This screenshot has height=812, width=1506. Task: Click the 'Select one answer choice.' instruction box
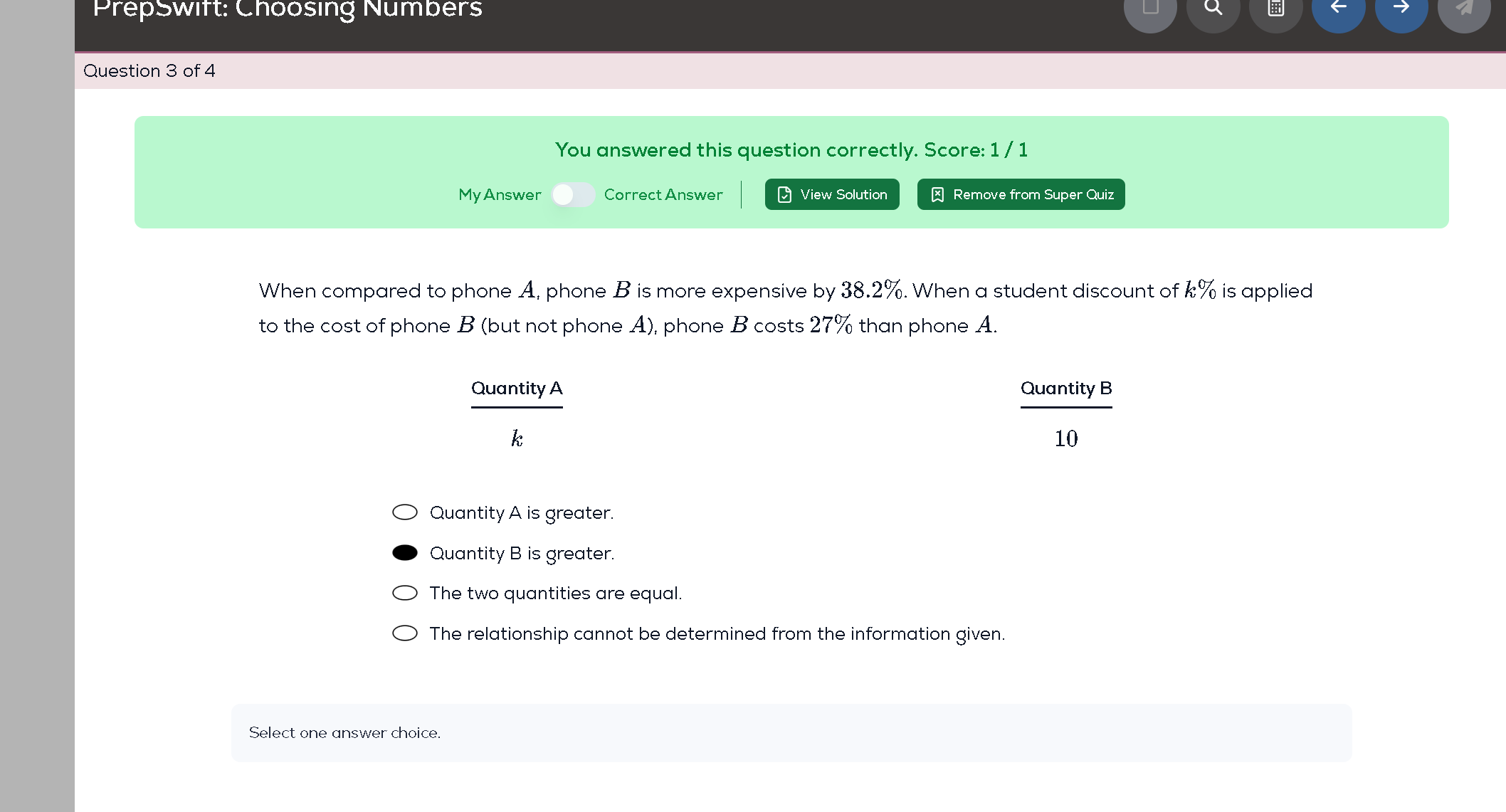(791, 733)
